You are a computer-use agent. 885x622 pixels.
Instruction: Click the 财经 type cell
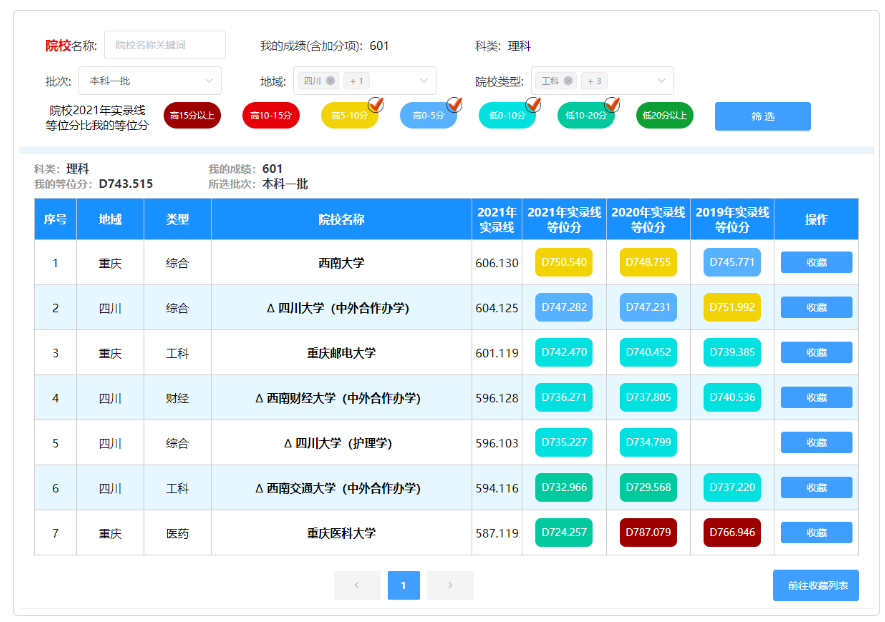coord(177,398)
